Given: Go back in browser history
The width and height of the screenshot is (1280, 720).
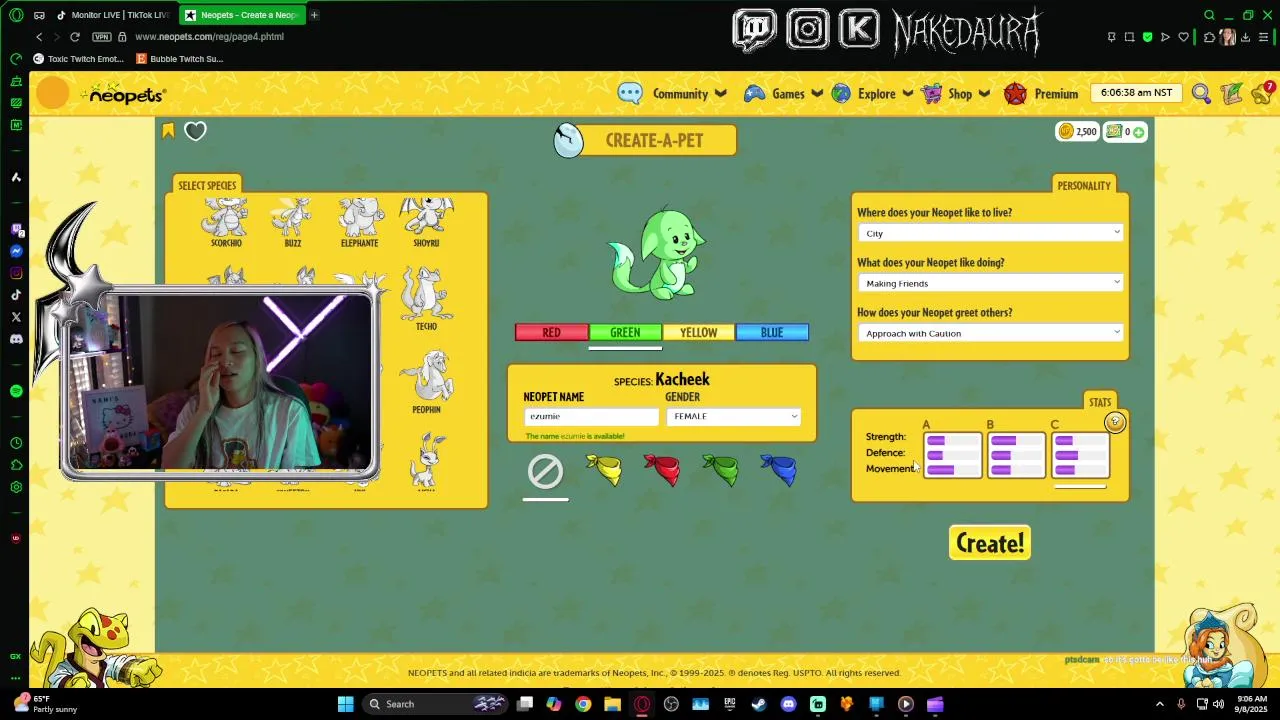Looking at the screenshot, I should coord(39,37).
